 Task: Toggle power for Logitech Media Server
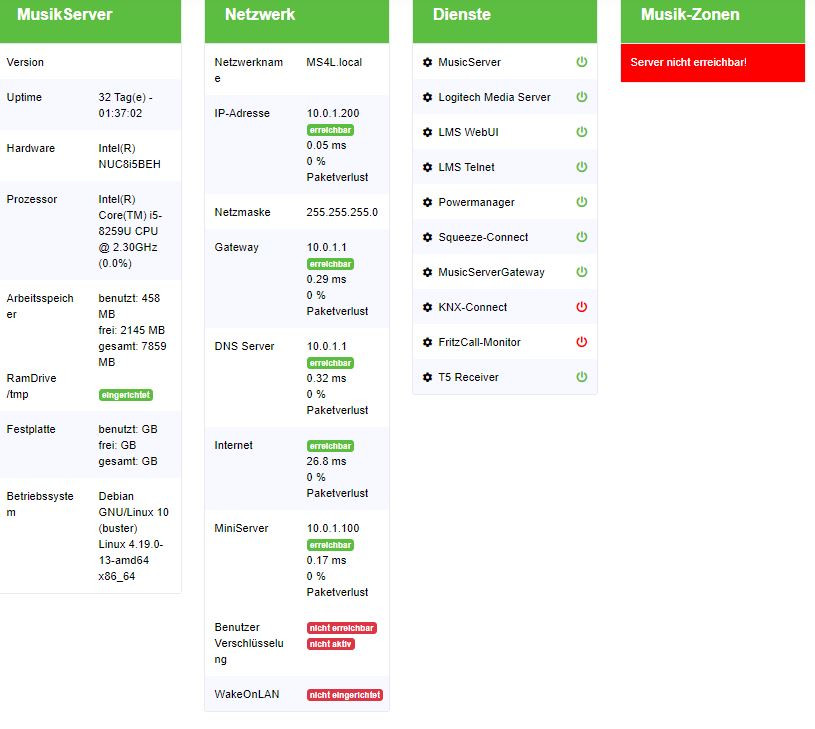[582, 97]
